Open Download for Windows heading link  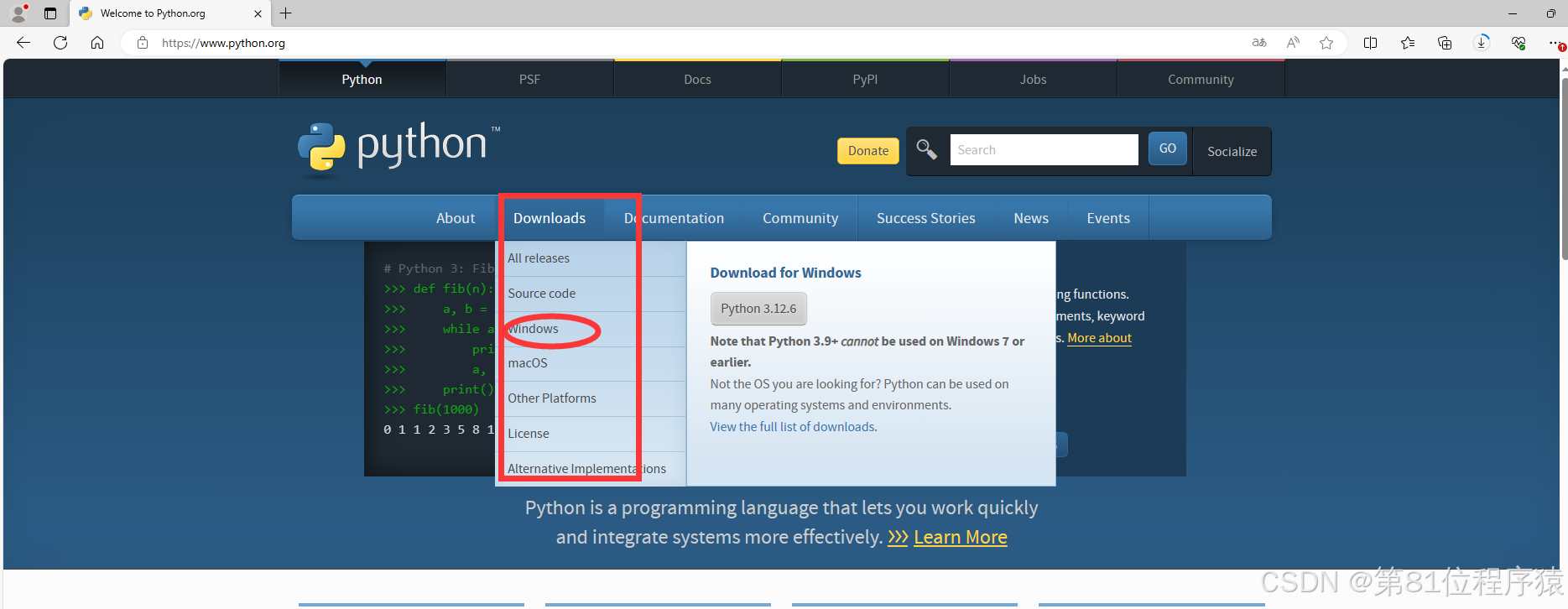pos(785,273)
